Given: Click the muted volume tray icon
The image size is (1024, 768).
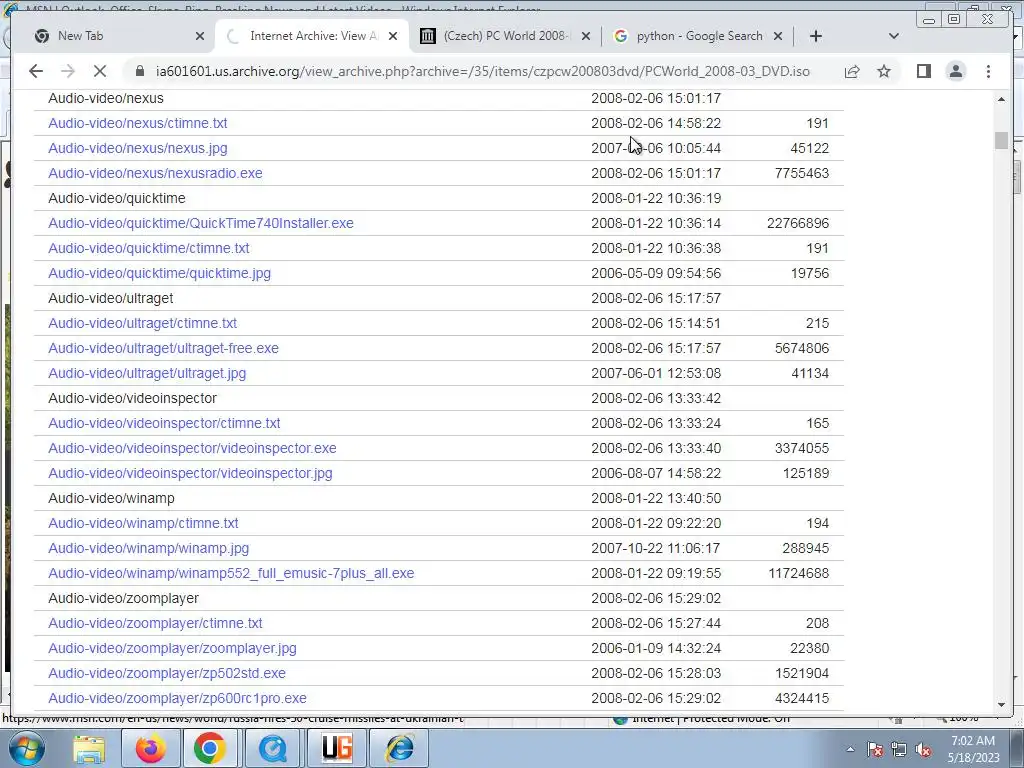Looking at the screenshot, I should (x=923, y=750).
